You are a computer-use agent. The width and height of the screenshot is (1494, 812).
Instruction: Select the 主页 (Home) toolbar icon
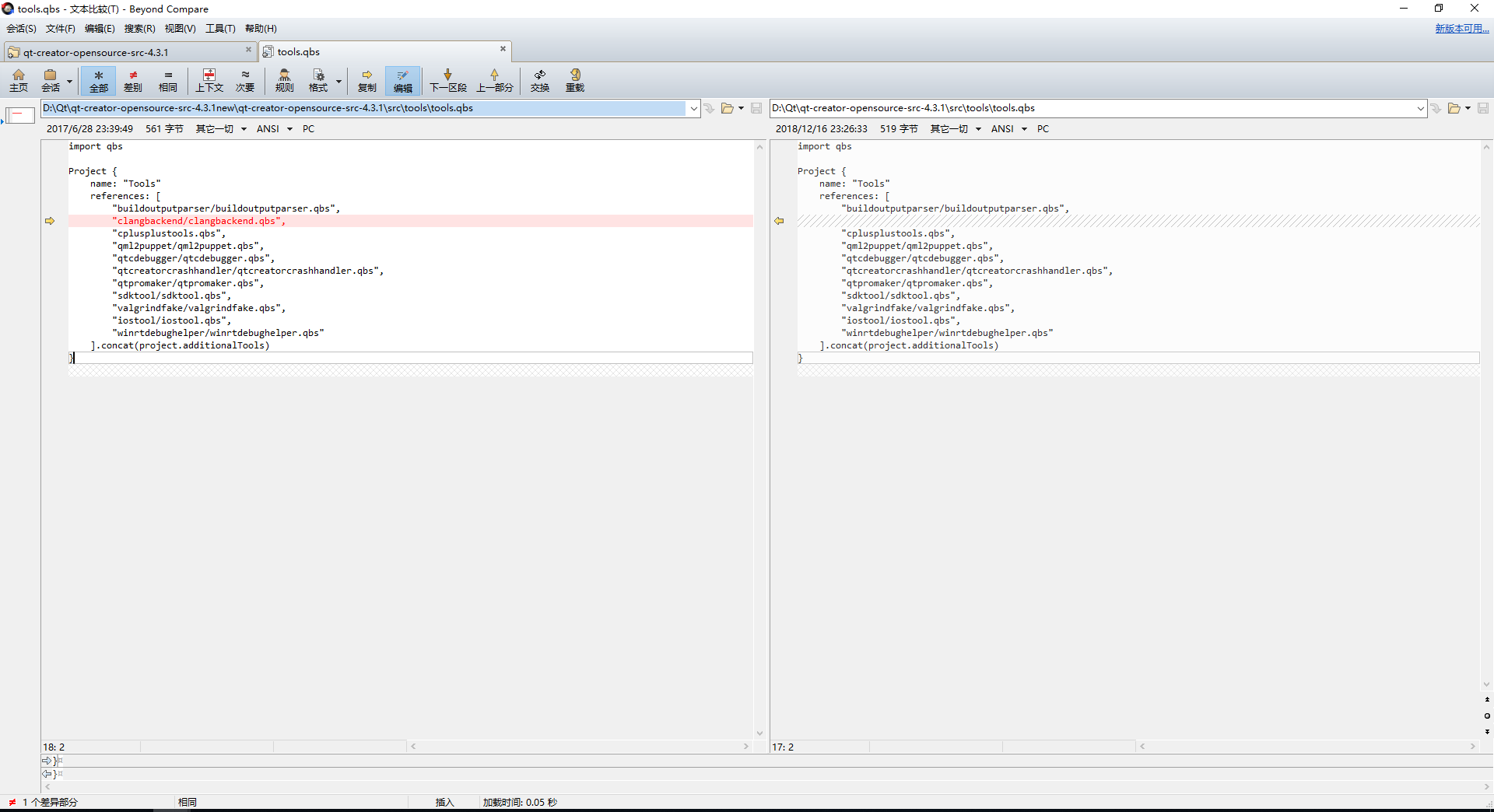[x=19, y=81]
